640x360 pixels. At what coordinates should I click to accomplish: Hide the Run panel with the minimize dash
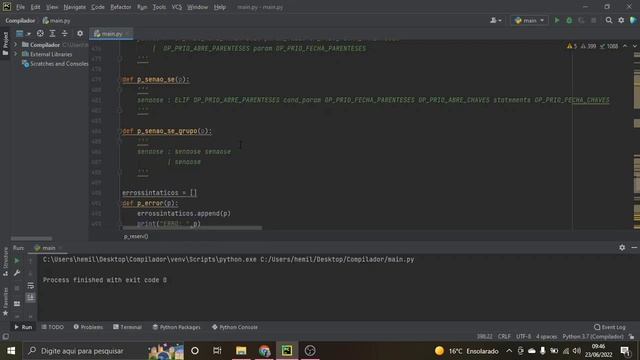click(x=634, y=247)
